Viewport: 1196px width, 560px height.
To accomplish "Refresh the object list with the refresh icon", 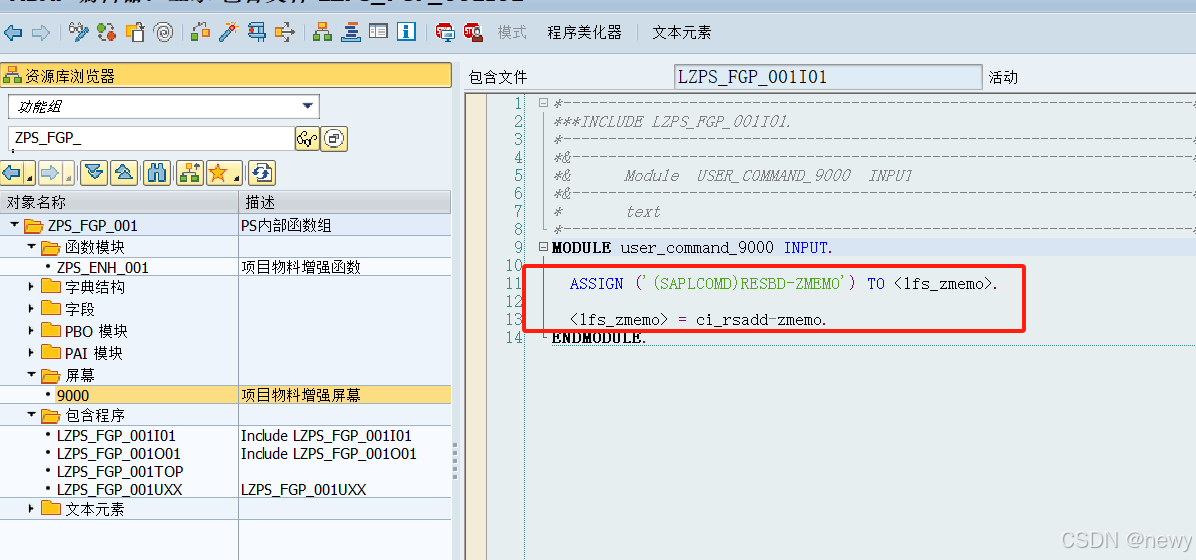I will 262,173.
